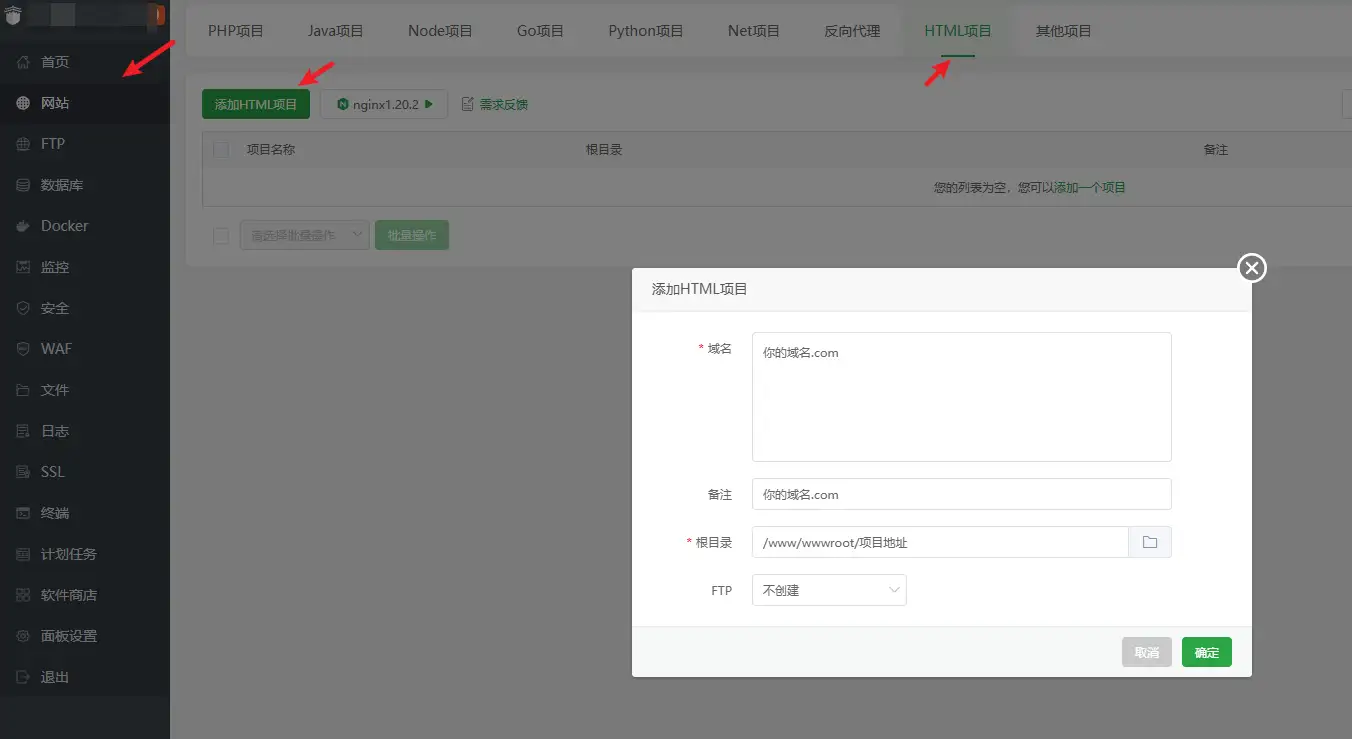This screenshot has width=1352, height=739.
Task: Click the shield icon beside 安全
Action: coord(23,308)
